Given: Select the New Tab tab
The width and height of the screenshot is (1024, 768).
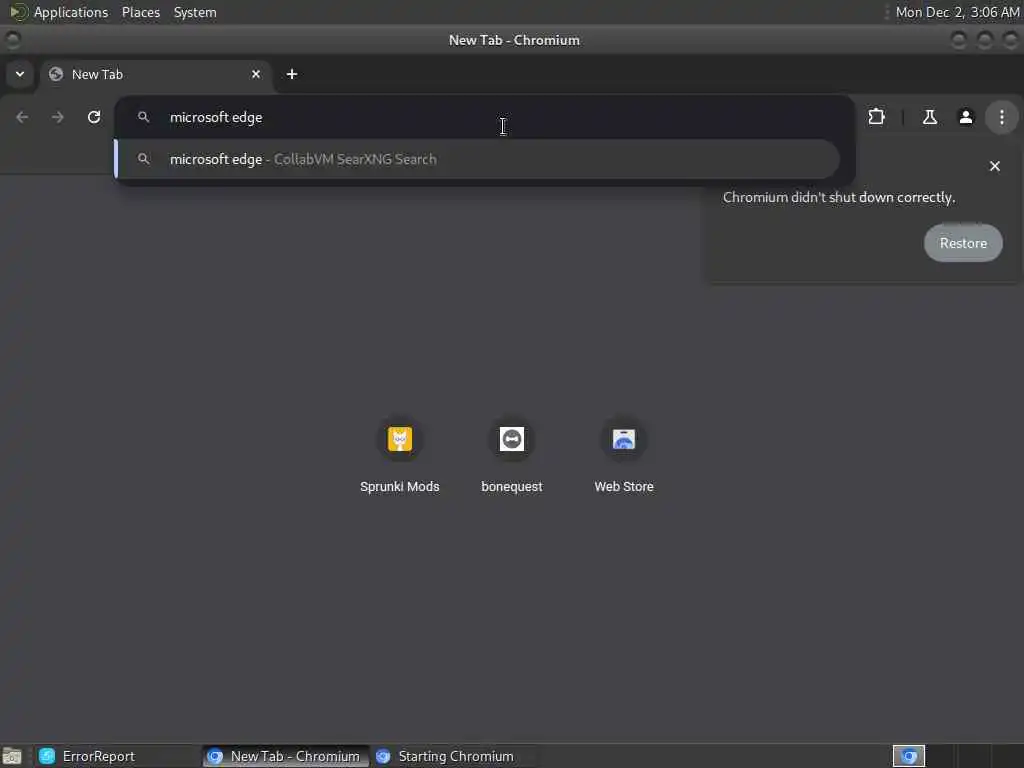Looking at the screenshot, I should tap(155, 74).
